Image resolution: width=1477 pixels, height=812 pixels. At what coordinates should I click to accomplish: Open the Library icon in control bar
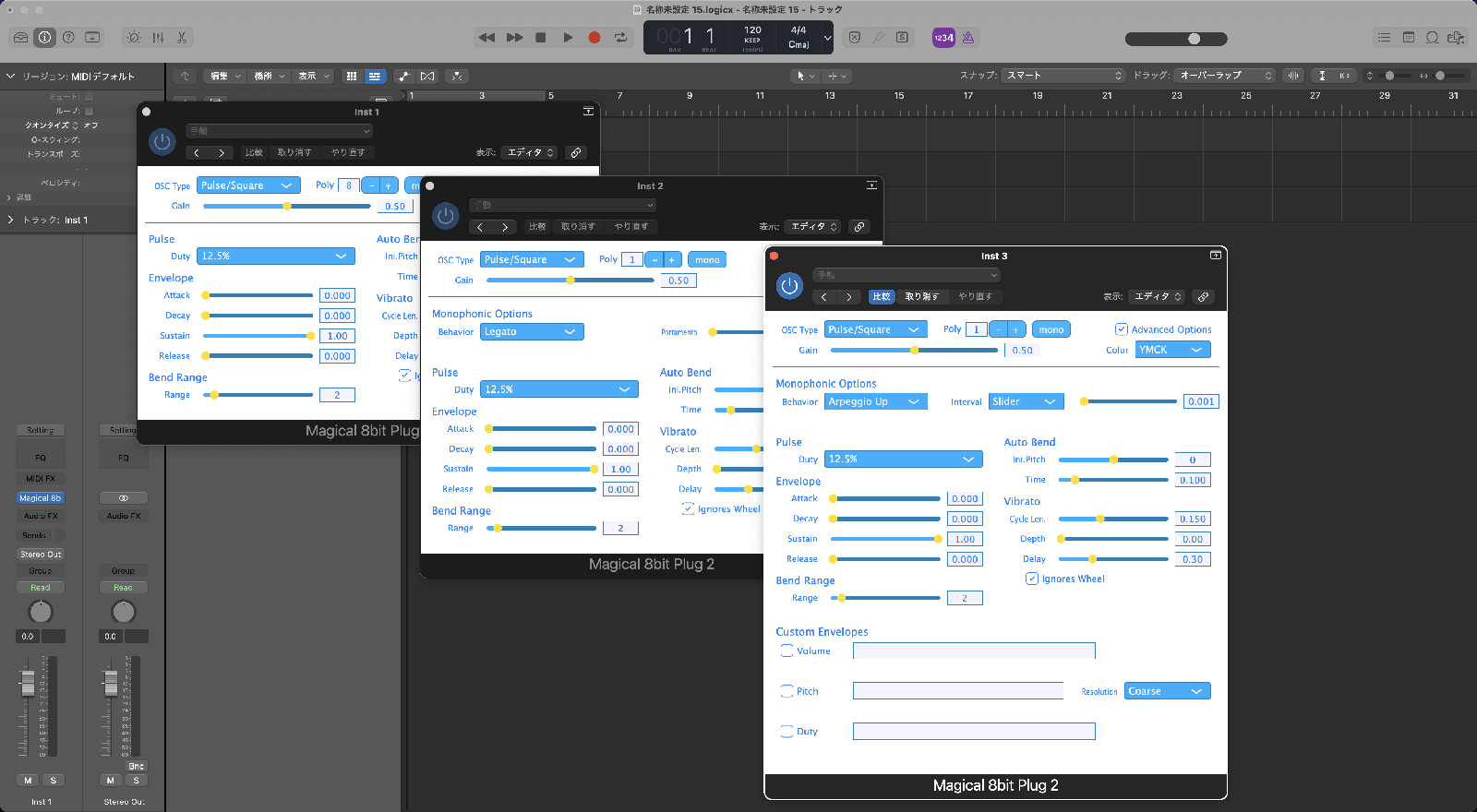[x=20, y=38]
